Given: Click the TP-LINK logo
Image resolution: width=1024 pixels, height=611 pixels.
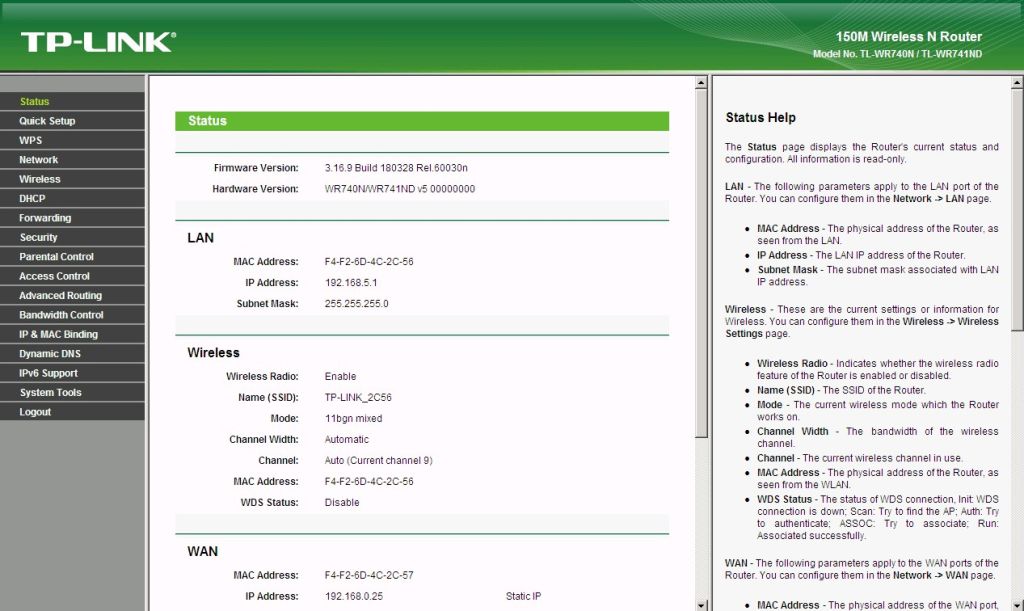Looking at the screenshot, I should coord(98,42).
